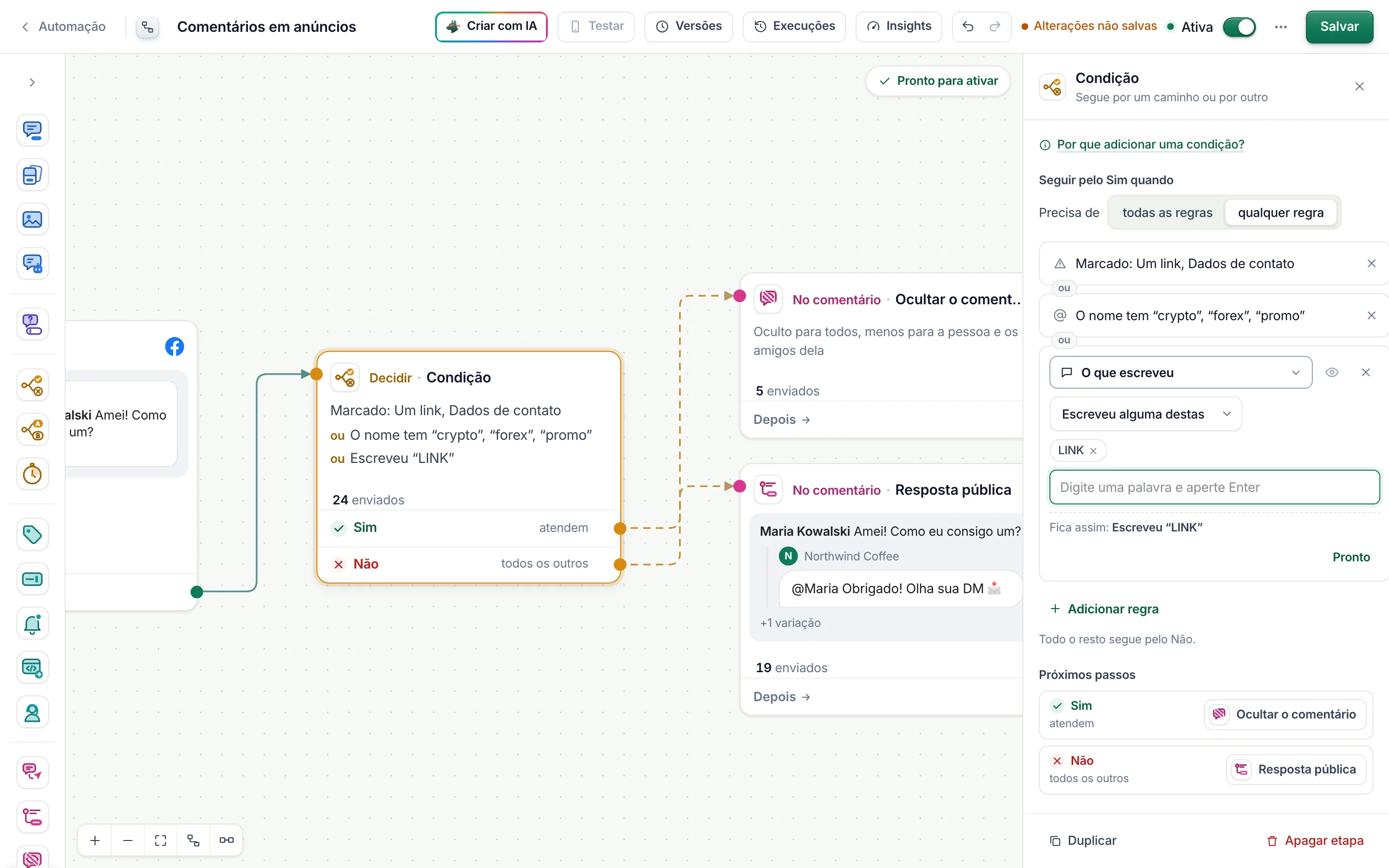The image size is (1389, 868).
Task: Expand the left sidebar with chevron arrow
Action: (x=32, y=82)
